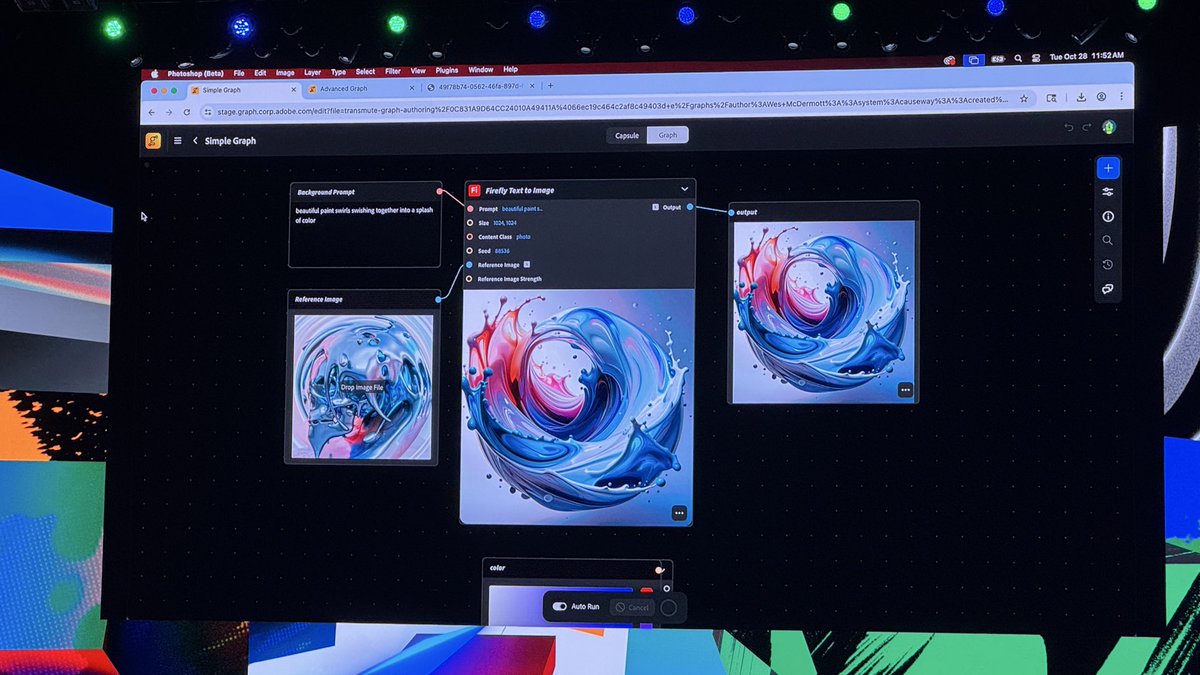The image size is (1200, 675).
Task: Click the Drop Image File thumbnail
Action: pyautogui.click(x=363, y=387)
